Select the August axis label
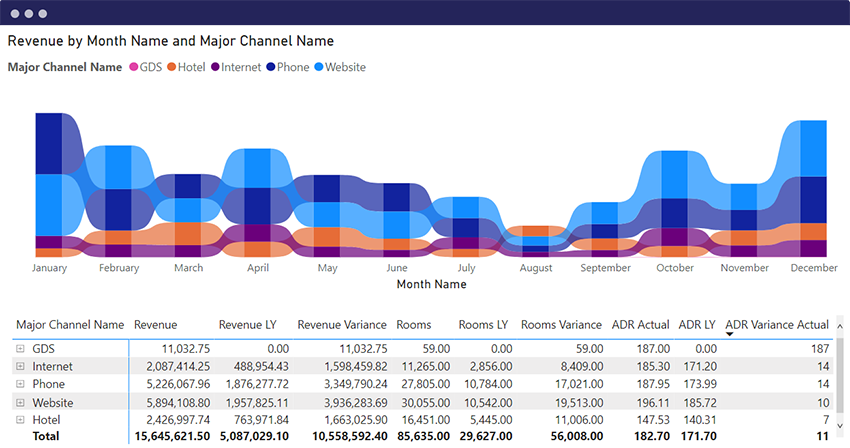 (536, 268)
